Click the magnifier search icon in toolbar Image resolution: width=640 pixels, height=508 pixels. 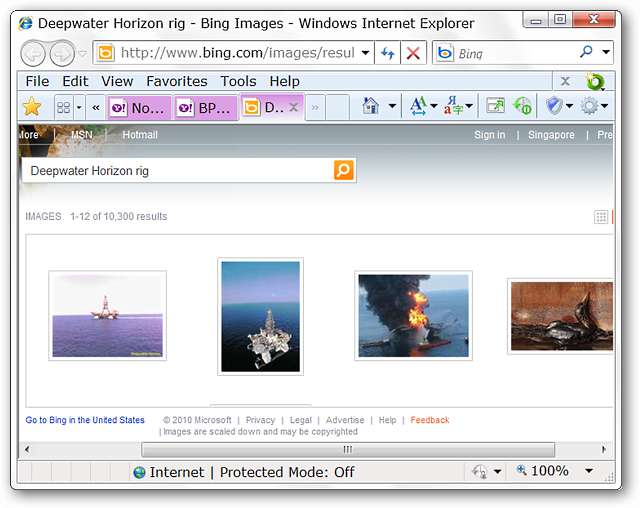586,52
